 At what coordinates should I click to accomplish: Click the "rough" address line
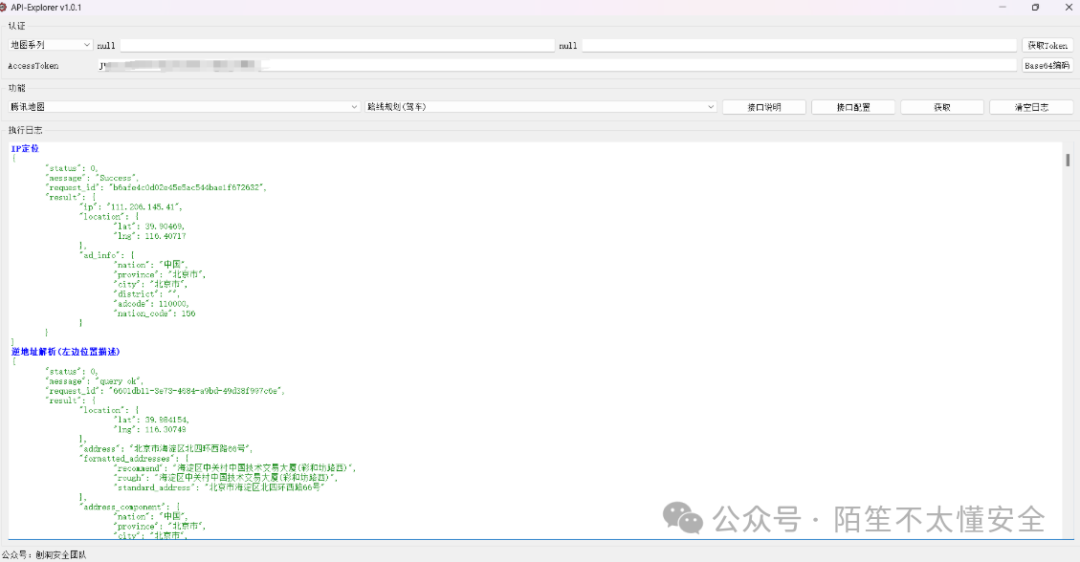pyautogui.click(x=226, y=477)
